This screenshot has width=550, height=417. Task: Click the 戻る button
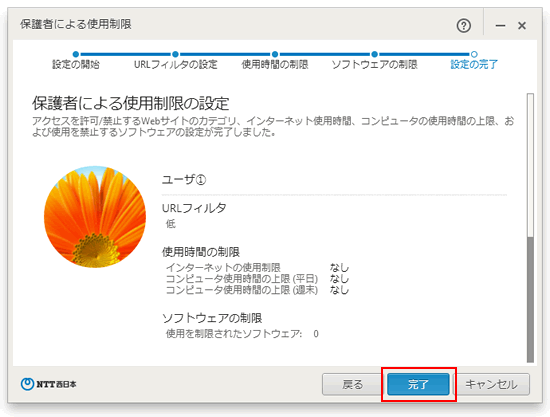tap(353, 384)
